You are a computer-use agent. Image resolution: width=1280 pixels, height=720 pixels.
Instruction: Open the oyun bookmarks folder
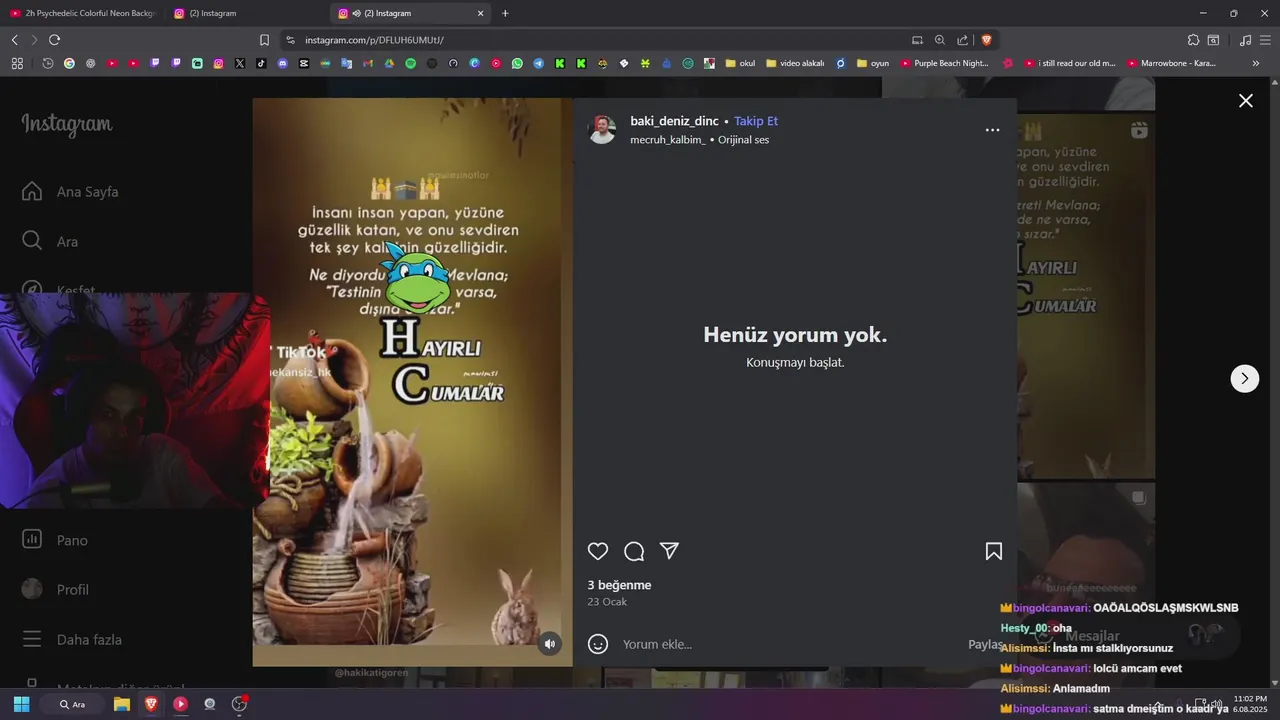click(x=873, y=63)
